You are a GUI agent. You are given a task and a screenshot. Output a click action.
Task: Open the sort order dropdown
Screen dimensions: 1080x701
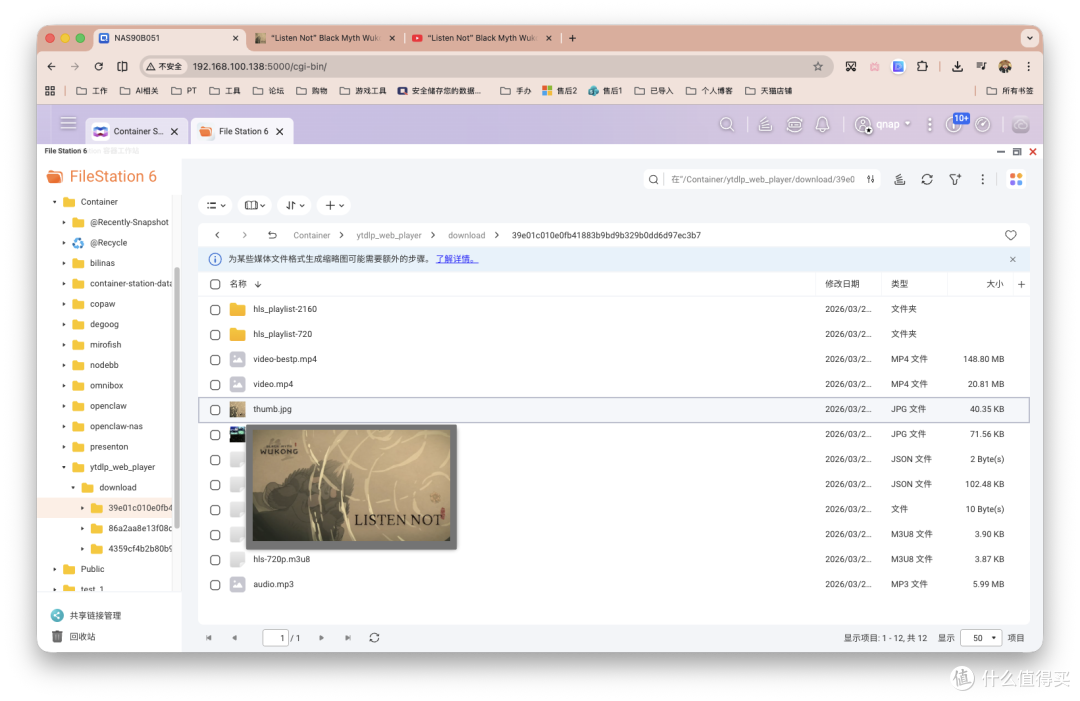[295, 205]
